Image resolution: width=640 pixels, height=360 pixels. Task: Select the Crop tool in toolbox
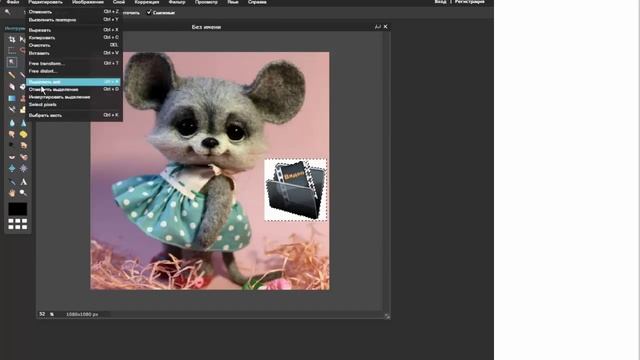(x=12, y=39)
